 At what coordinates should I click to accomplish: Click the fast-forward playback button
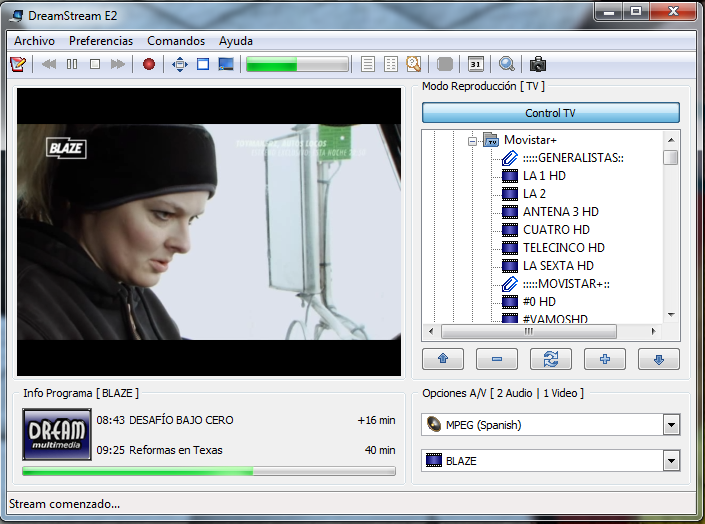[118, 64]
